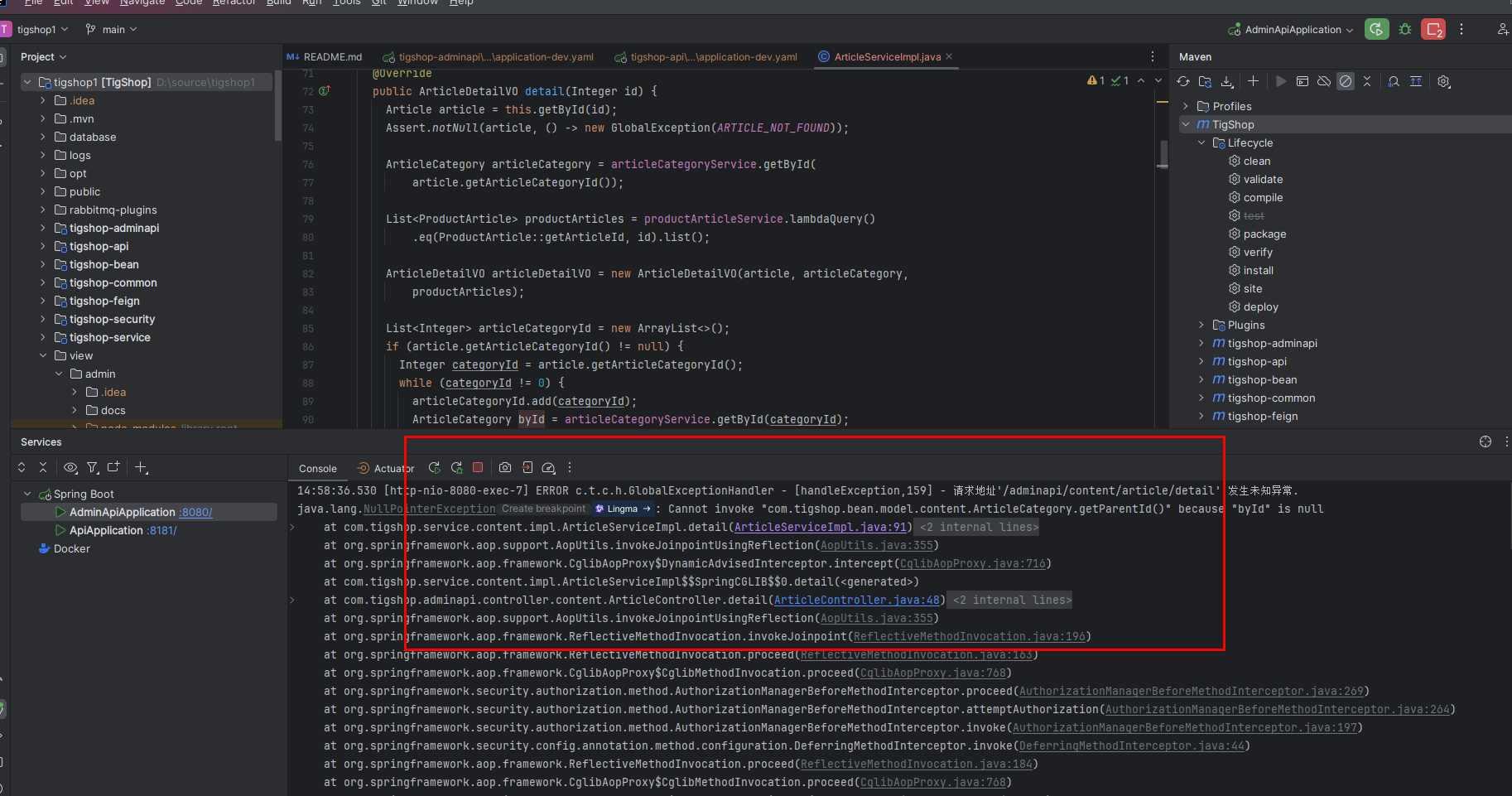This screenshot has width=1512, height=796.
Task: Click the green Rerun AdminApiApplication button
Action: [1376, 29]
